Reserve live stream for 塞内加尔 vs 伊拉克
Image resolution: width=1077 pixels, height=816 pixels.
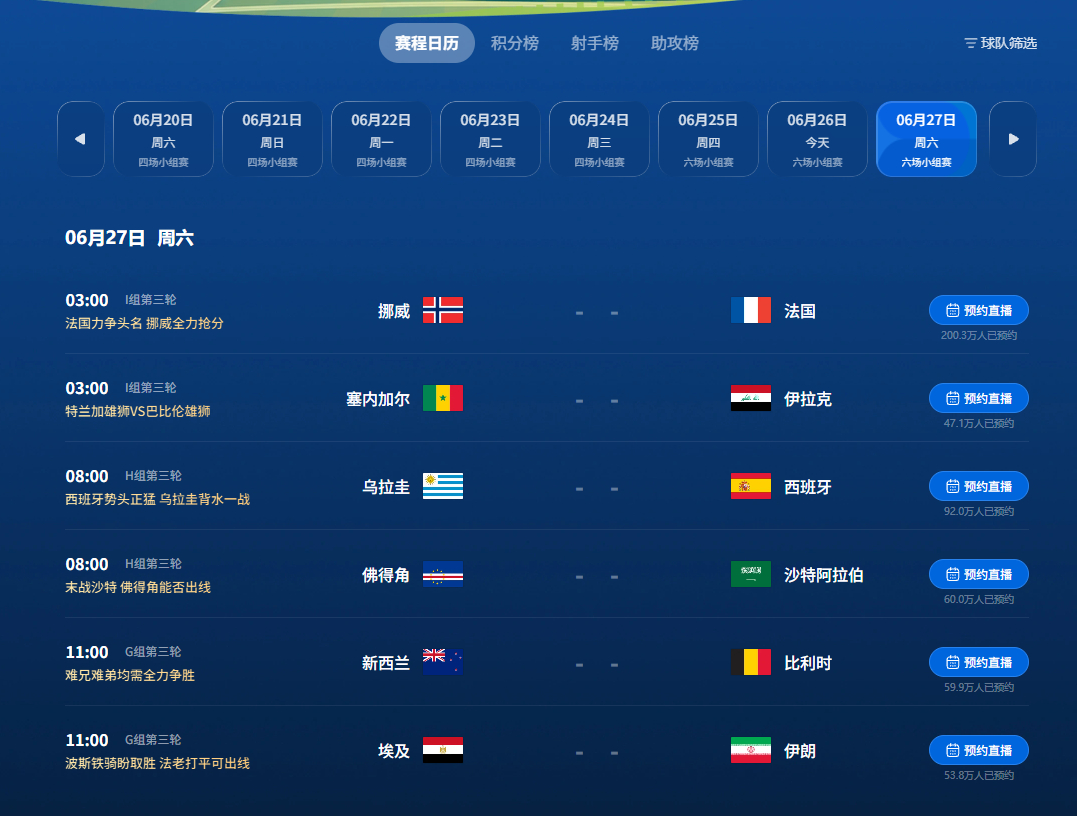click(x=979, y=398)
